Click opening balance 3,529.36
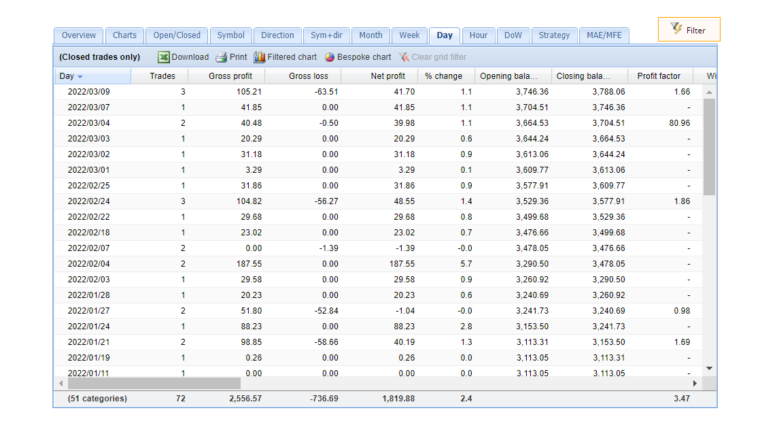The width and height of the screenshot is (760, 432). tap(532, 201)
